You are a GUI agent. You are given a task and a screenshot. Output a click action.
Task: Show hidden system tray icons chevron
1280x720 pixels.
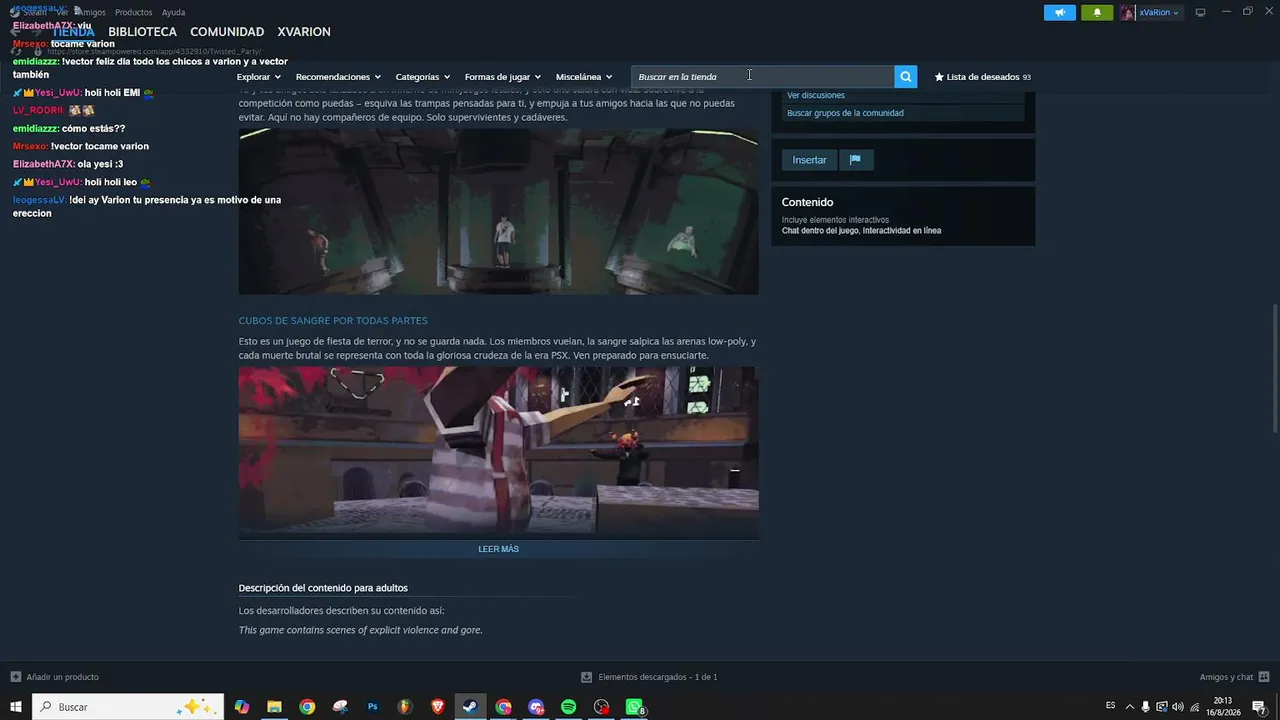[x=1129, y=707]
